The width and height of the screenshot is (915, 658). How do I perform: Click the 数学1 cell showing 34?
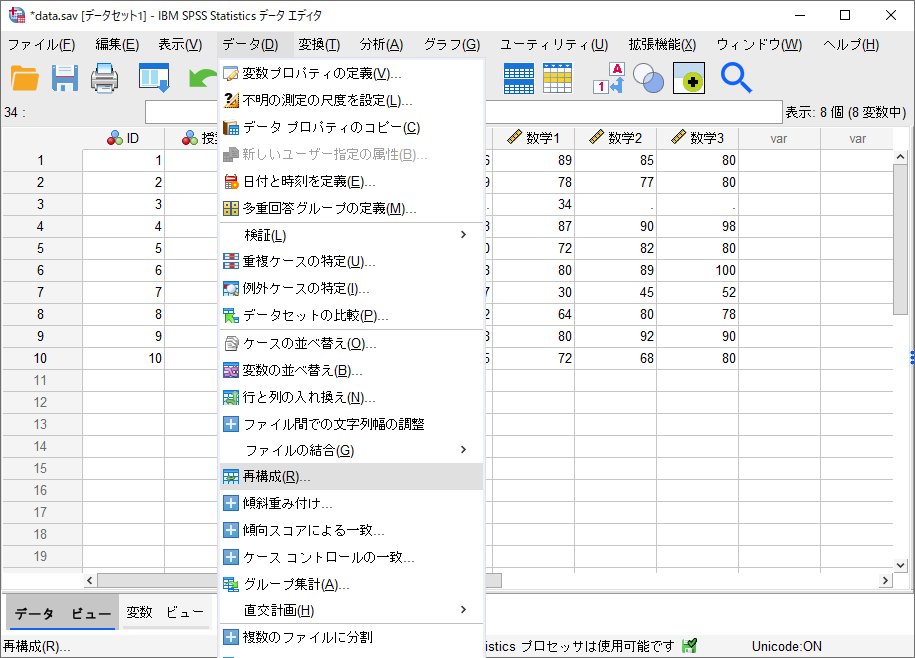coord(533,205)
